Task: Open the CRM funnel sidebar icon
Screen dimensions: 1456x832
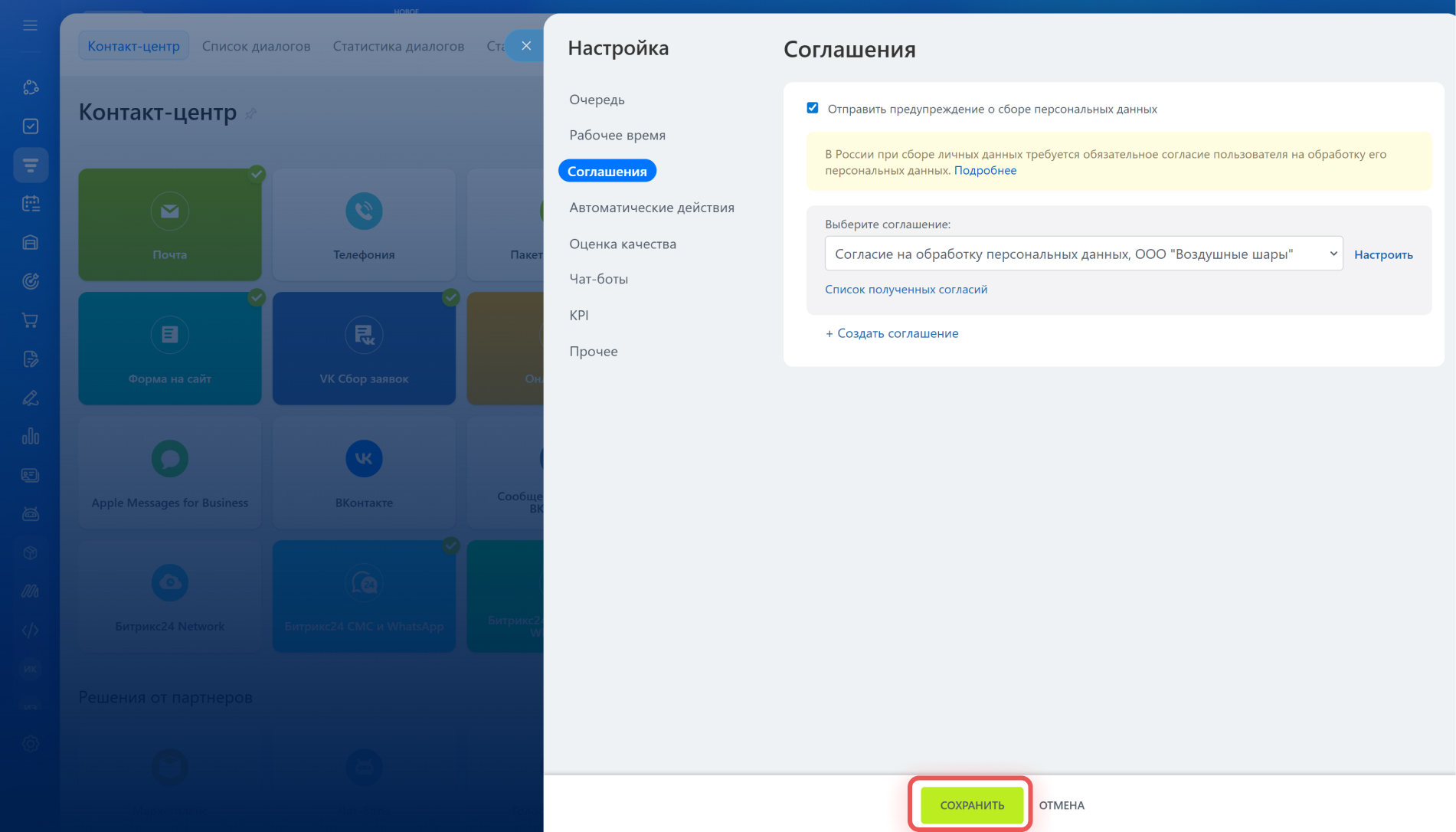Action: pos(31,165)
